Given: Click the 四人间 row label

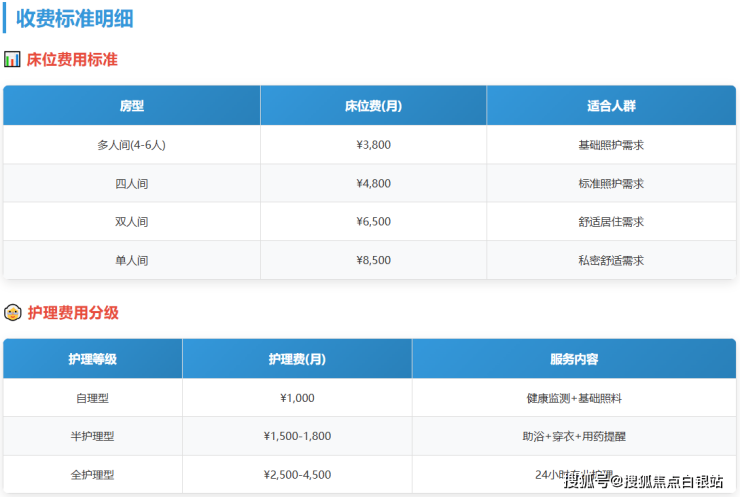Looking at the screenshot, I should (132, 184).
